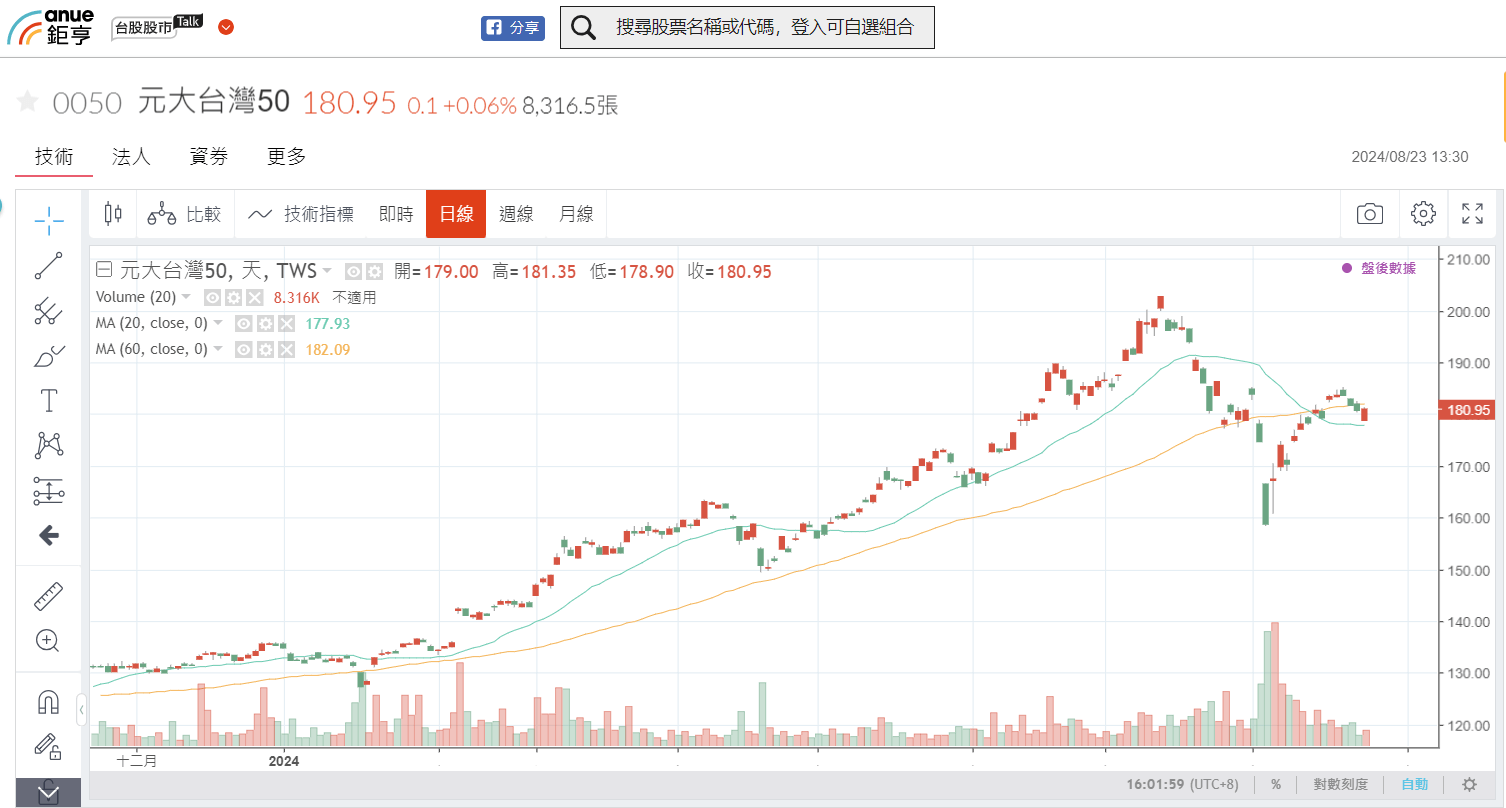Remove the MA (60, close, 0) indicator
The image size is (1506, 808).
pyautogui.click(x=286, y=349)
